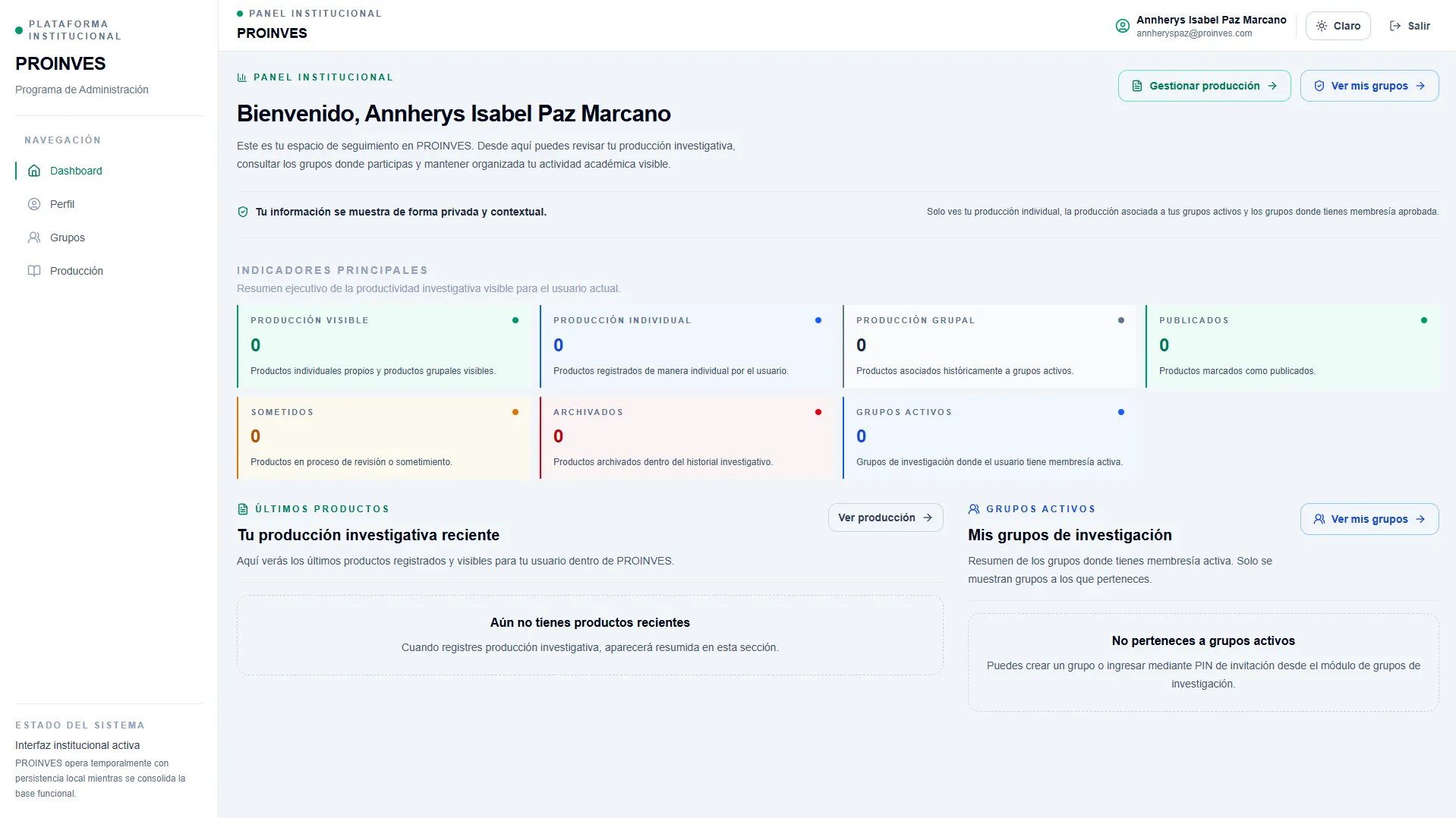Click 'Aún no tengas productos recientes' empty box
Image resolution: width=1456 pixels, height=818 pixels.
[x=590, y=635]
